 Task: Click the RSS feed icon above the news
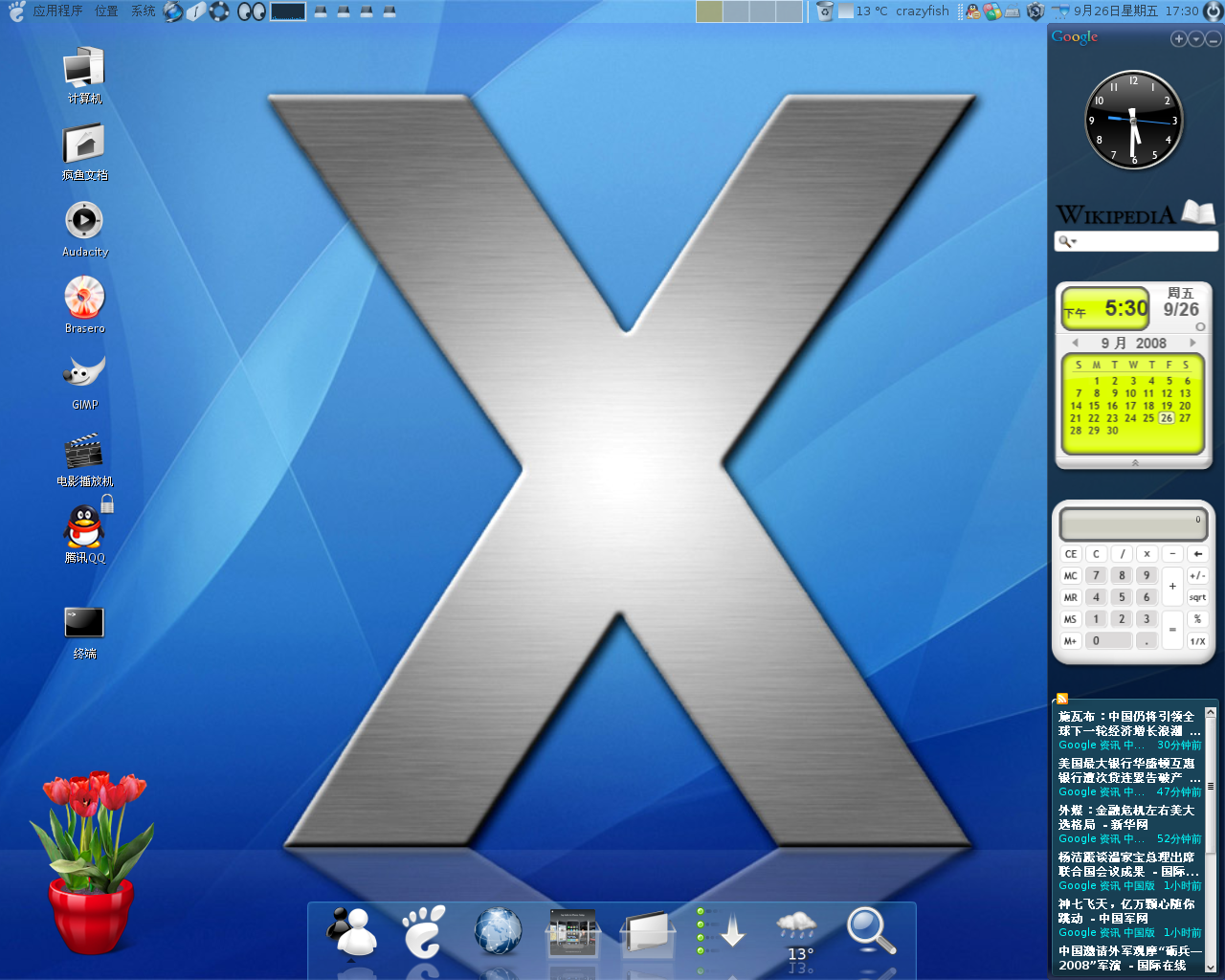1062,699
